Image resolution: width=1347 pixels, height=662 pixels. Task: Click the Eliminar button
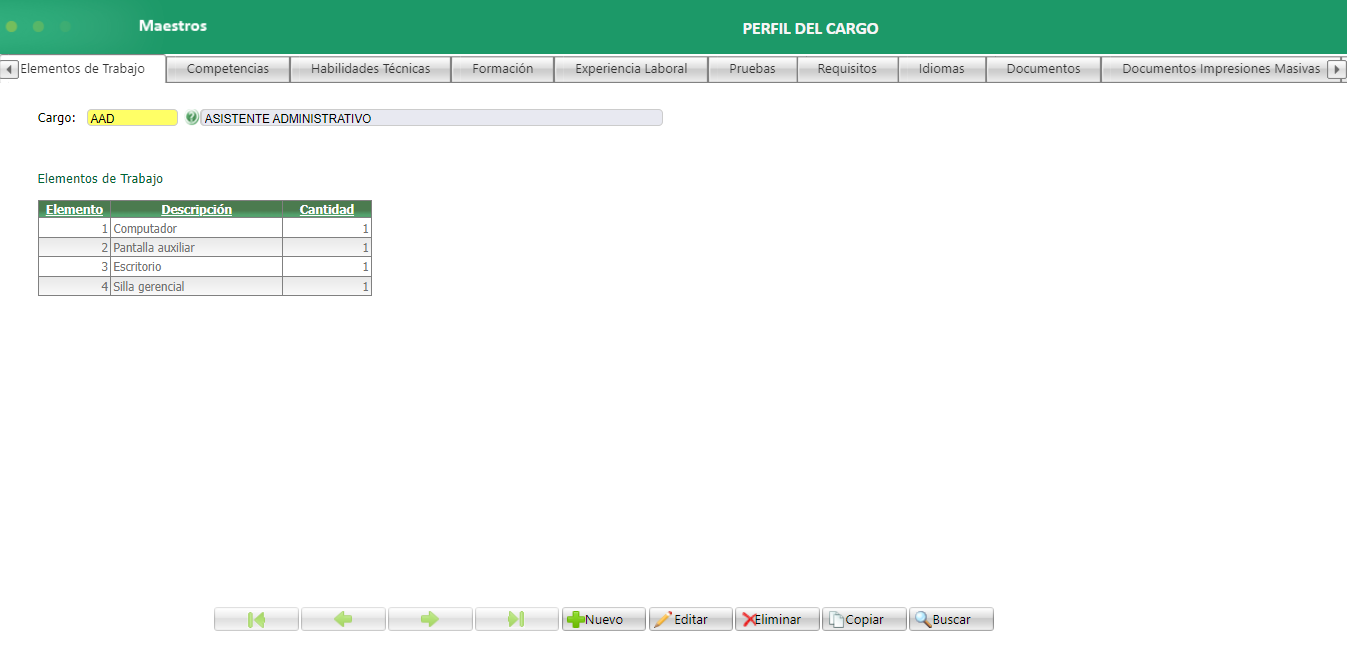778,619
